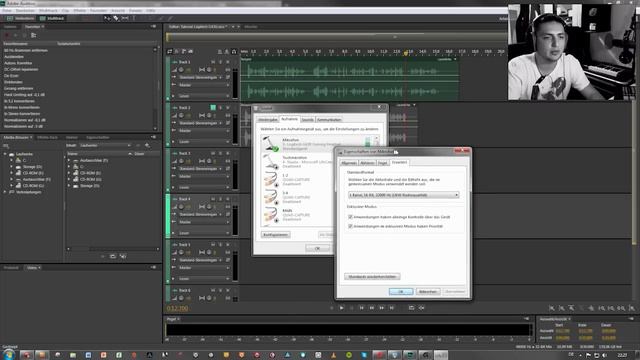Open the Windows Start button
Image resolution: width=640 pixels, height=360 pixels.
coord(9,355)
